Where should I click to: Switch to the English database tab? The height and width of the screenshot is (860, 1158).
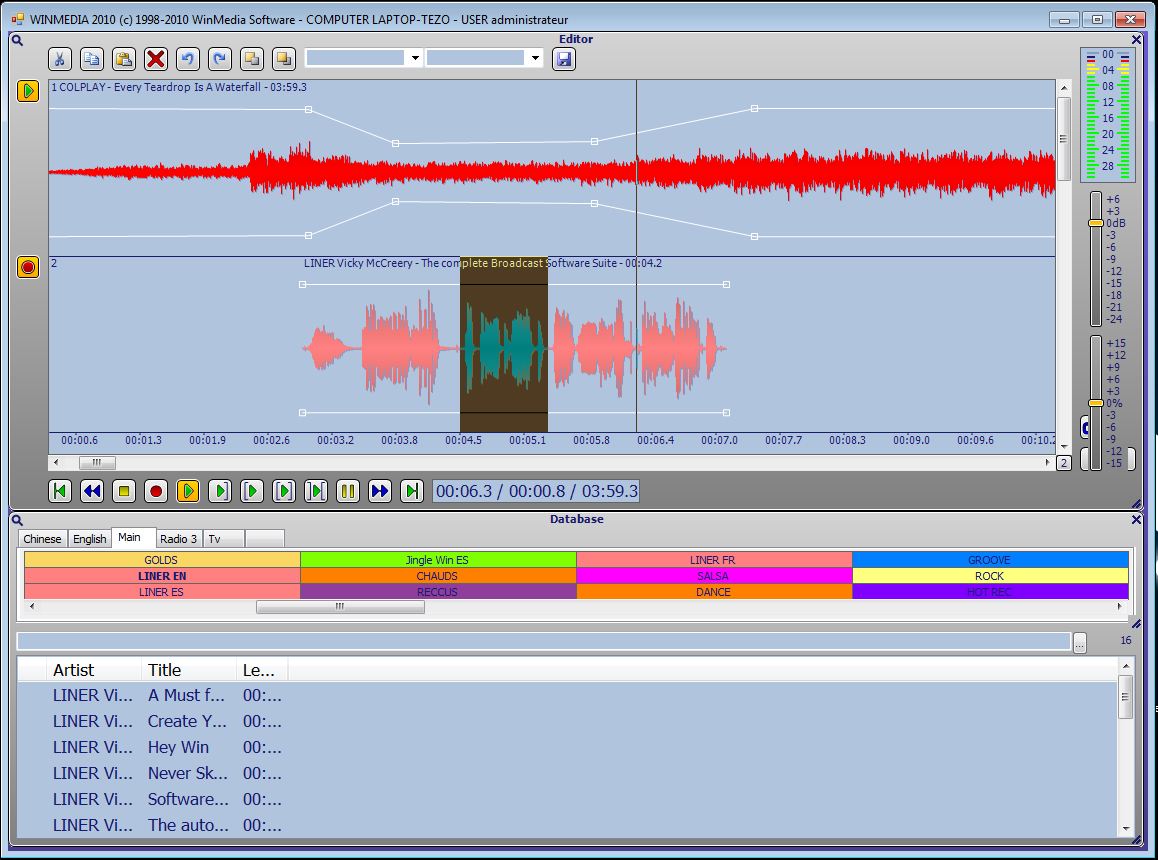(x=90, y=539)
